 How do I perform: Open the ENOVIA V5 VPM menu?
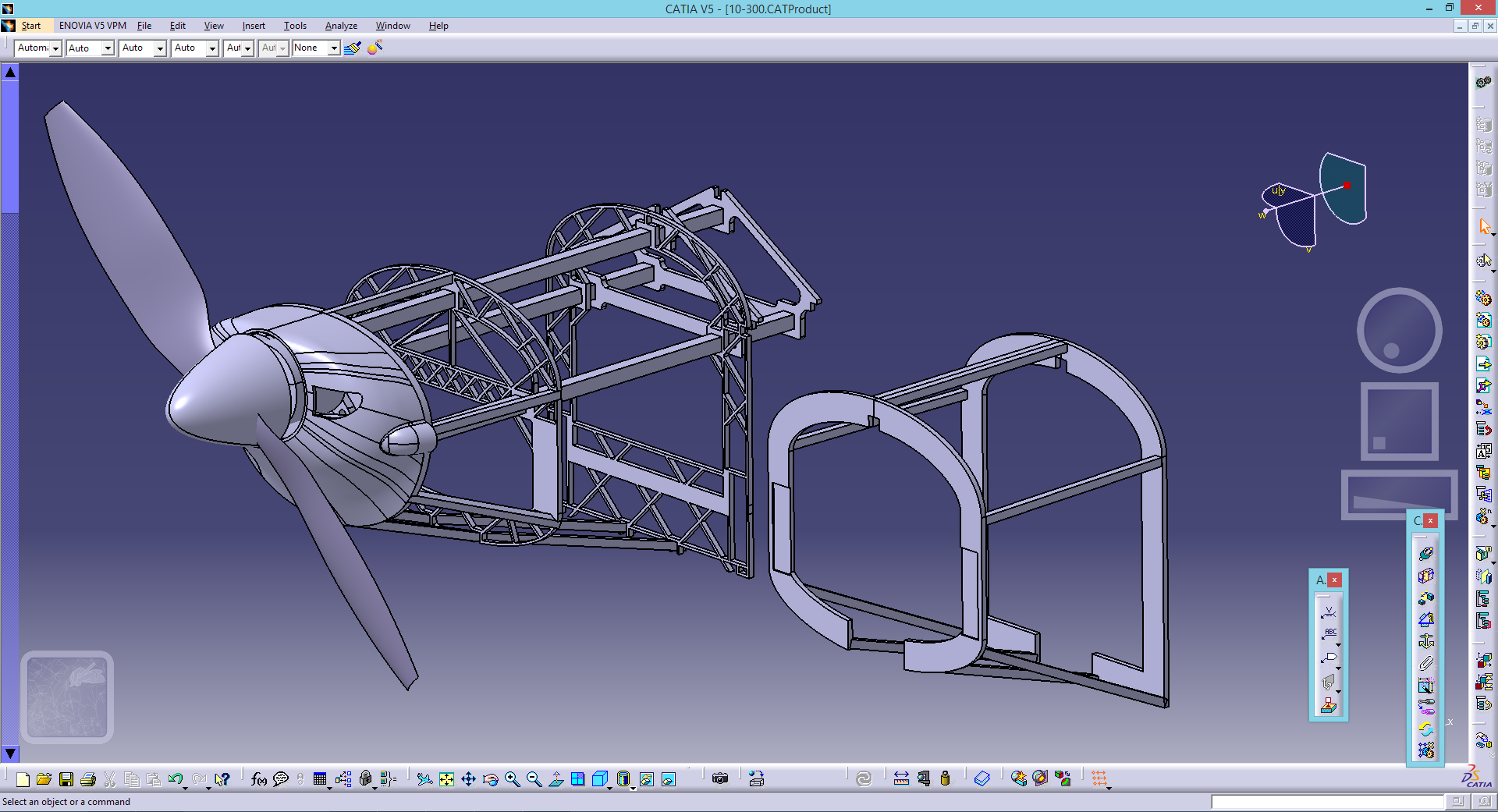tap(92, 26)
